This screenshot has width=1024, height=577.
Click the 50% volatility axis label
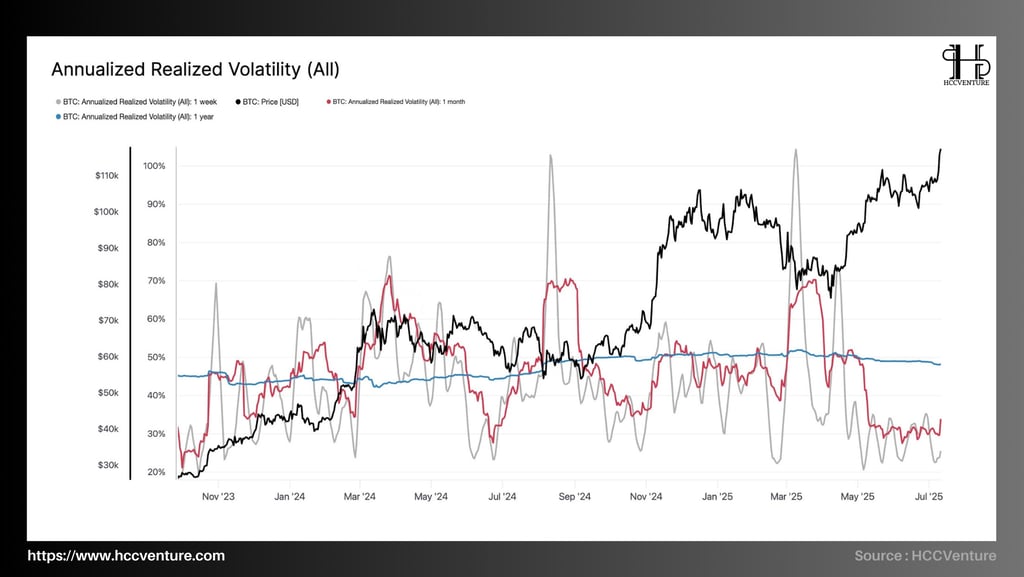pos(156,358)
